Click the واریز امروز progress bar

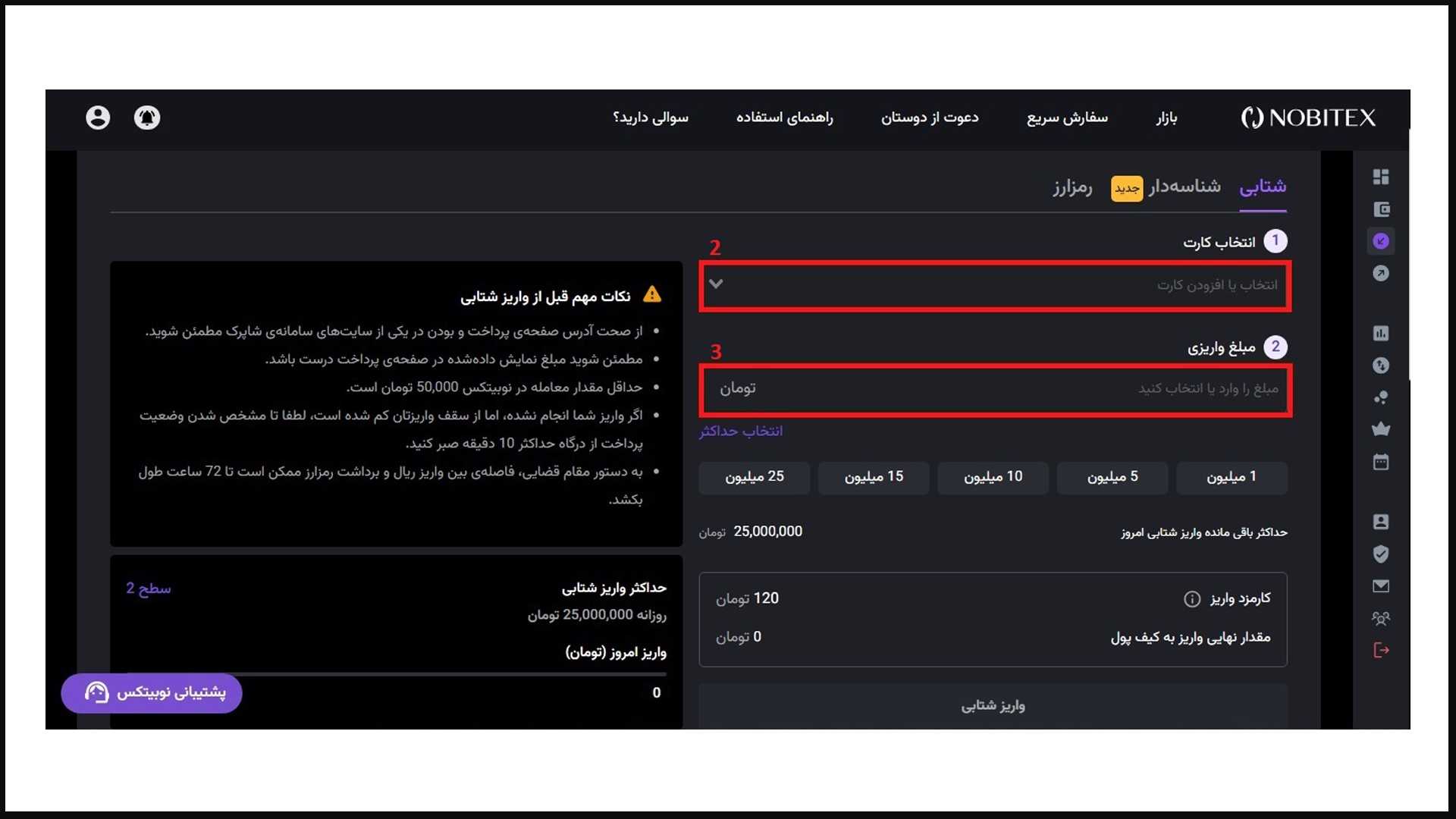(x=396, y=673)
